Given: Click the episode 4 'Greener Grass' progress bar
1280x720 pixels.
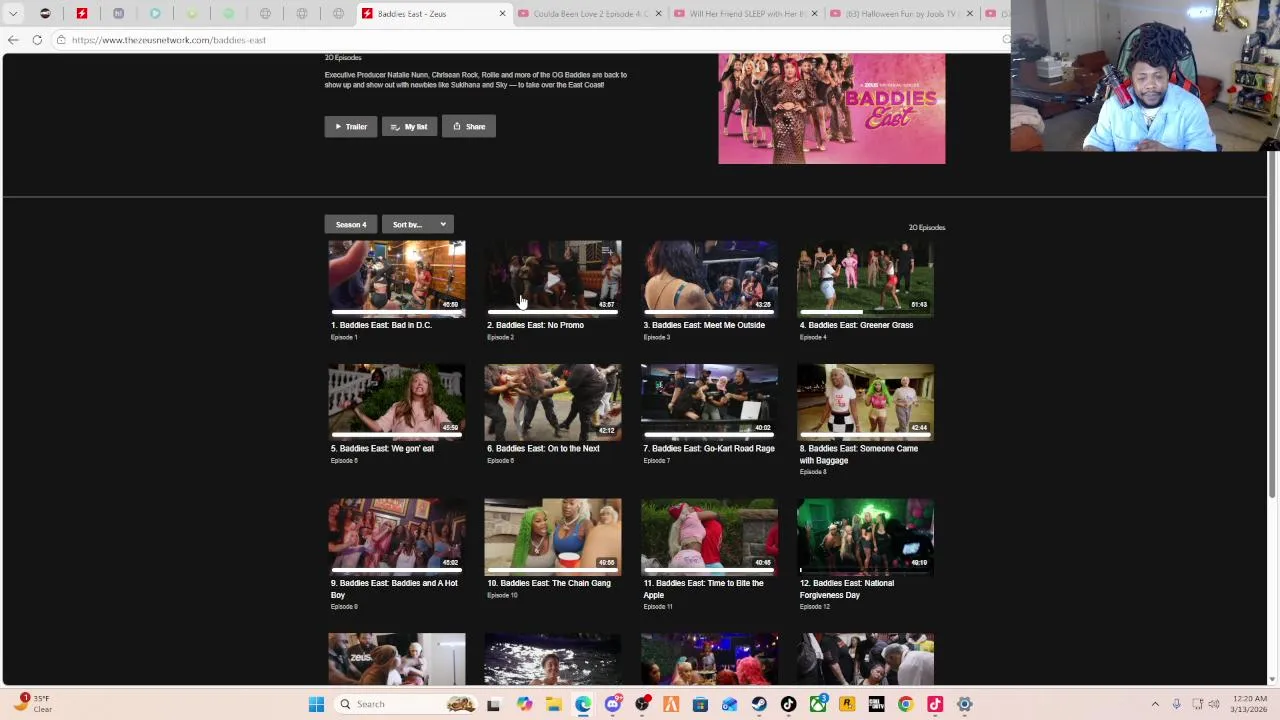Looking at the screenshot, I should (x=865, y=313).
